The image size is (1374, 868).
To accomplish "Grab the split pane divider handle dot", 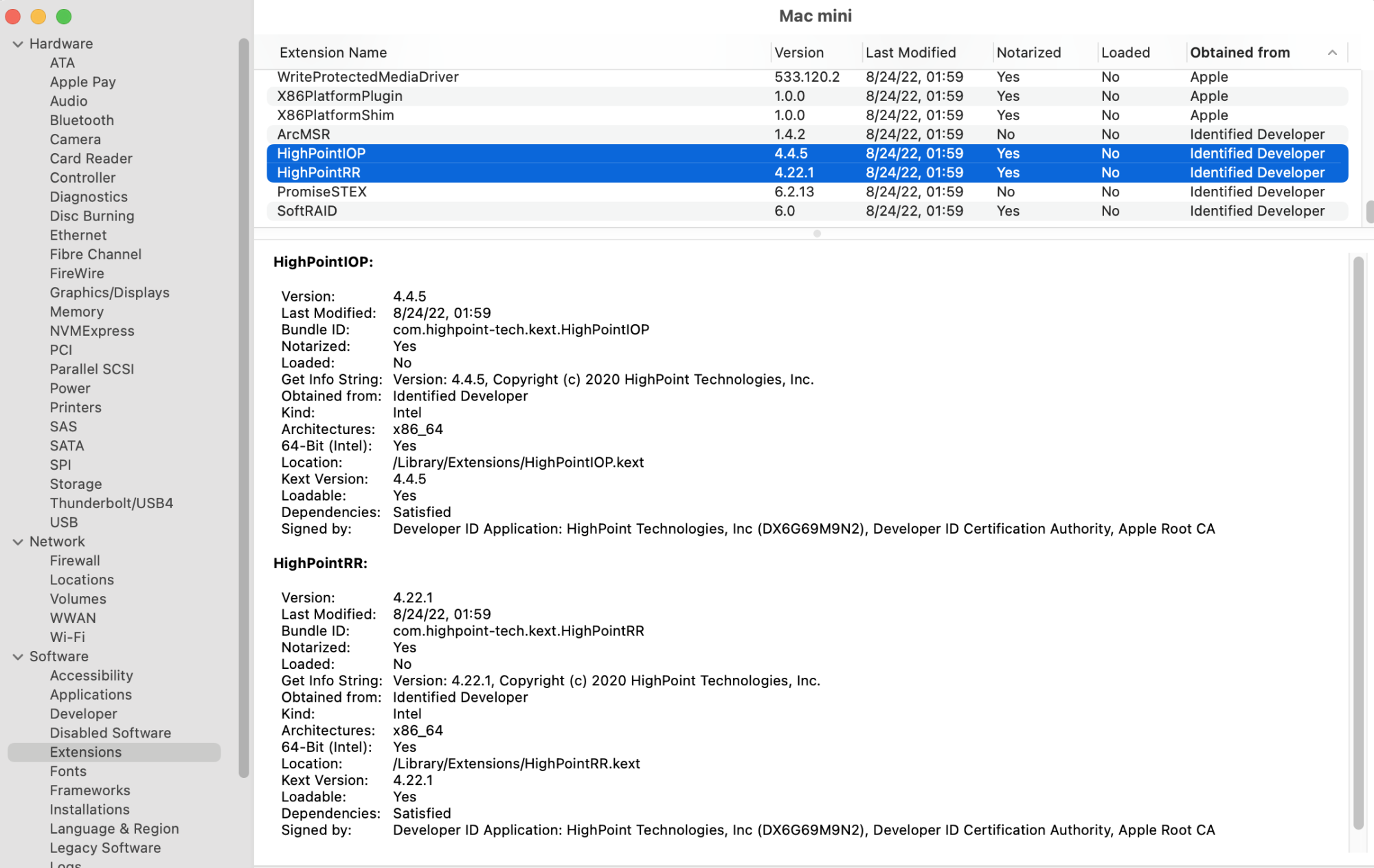I will 817,233.
